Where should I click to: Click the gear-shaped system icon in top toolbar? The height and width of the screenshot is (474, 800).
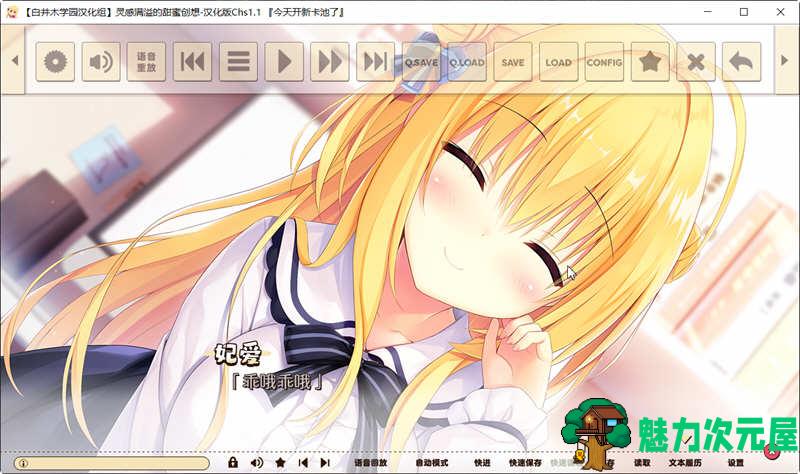click(x=55, y=62)
